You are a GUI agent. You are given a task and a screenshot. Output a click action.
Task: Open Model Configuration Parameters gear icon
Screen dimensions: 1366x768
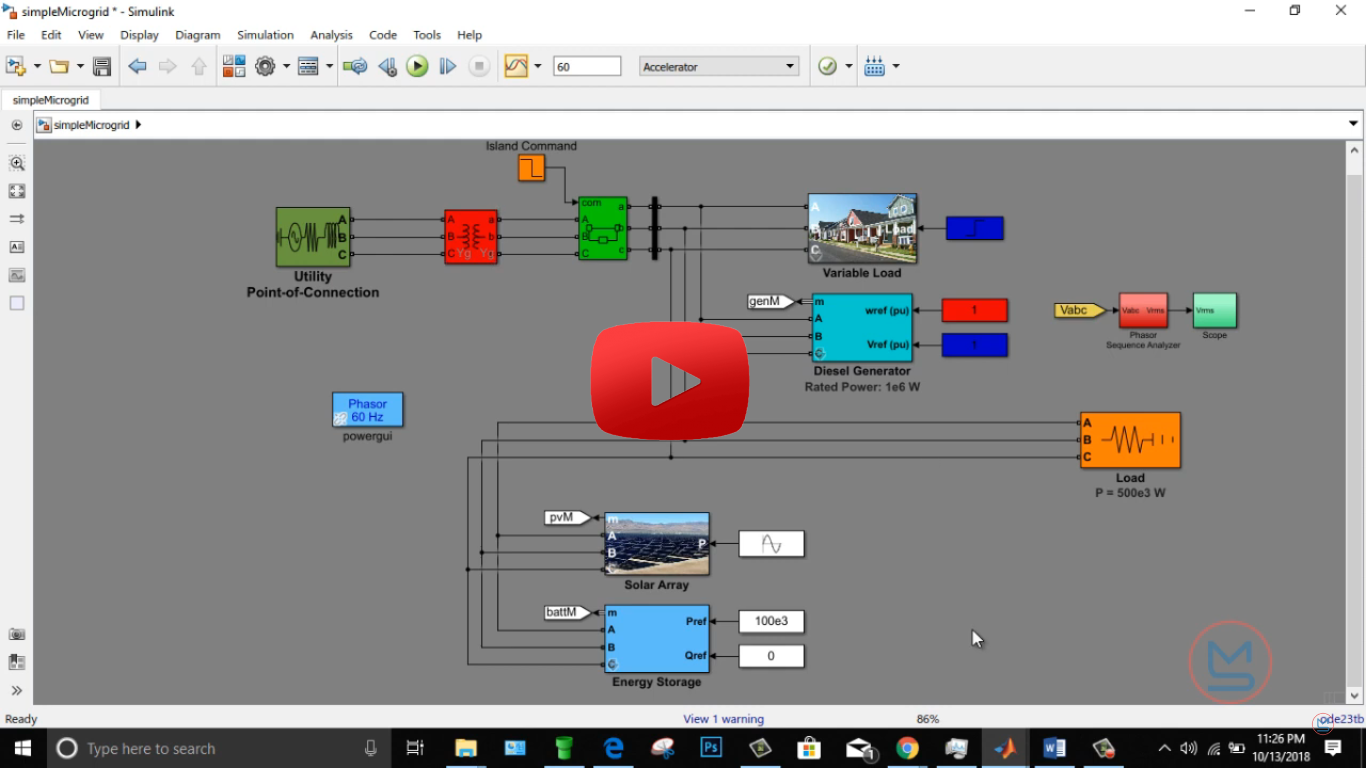265,66
